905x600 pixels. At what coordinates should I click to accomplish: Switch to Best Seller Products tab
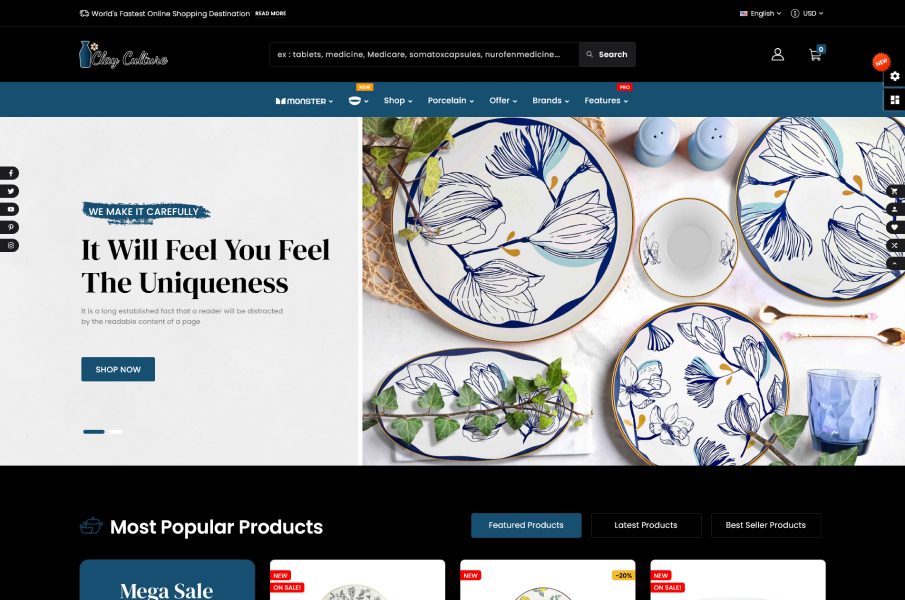click(765, 525)
